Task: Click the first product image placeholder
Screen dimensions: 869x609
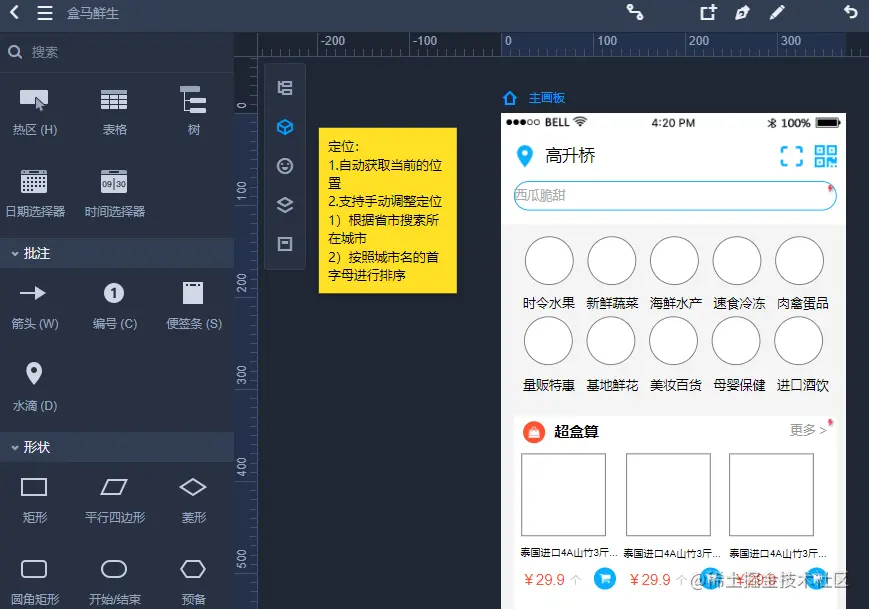Action: 563,494
